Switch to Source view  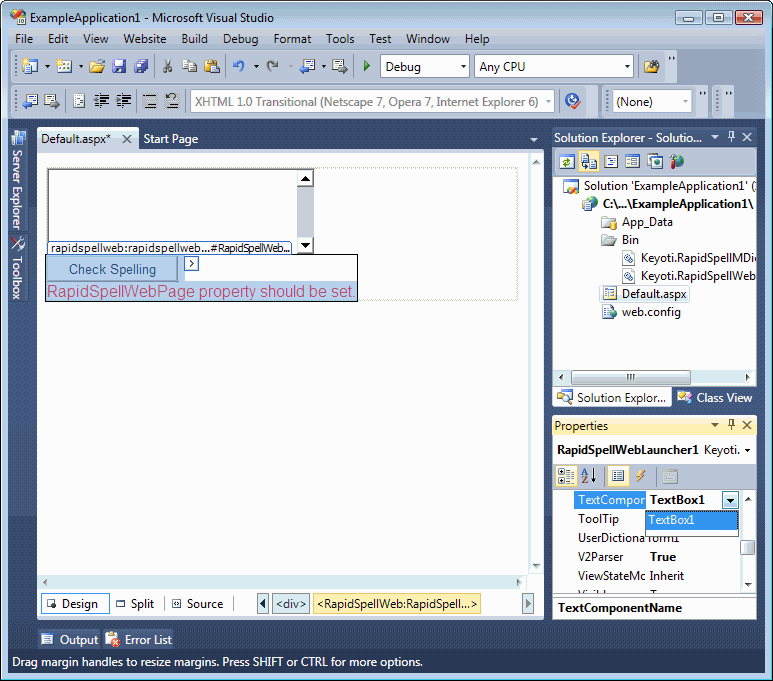pos(197,604)
